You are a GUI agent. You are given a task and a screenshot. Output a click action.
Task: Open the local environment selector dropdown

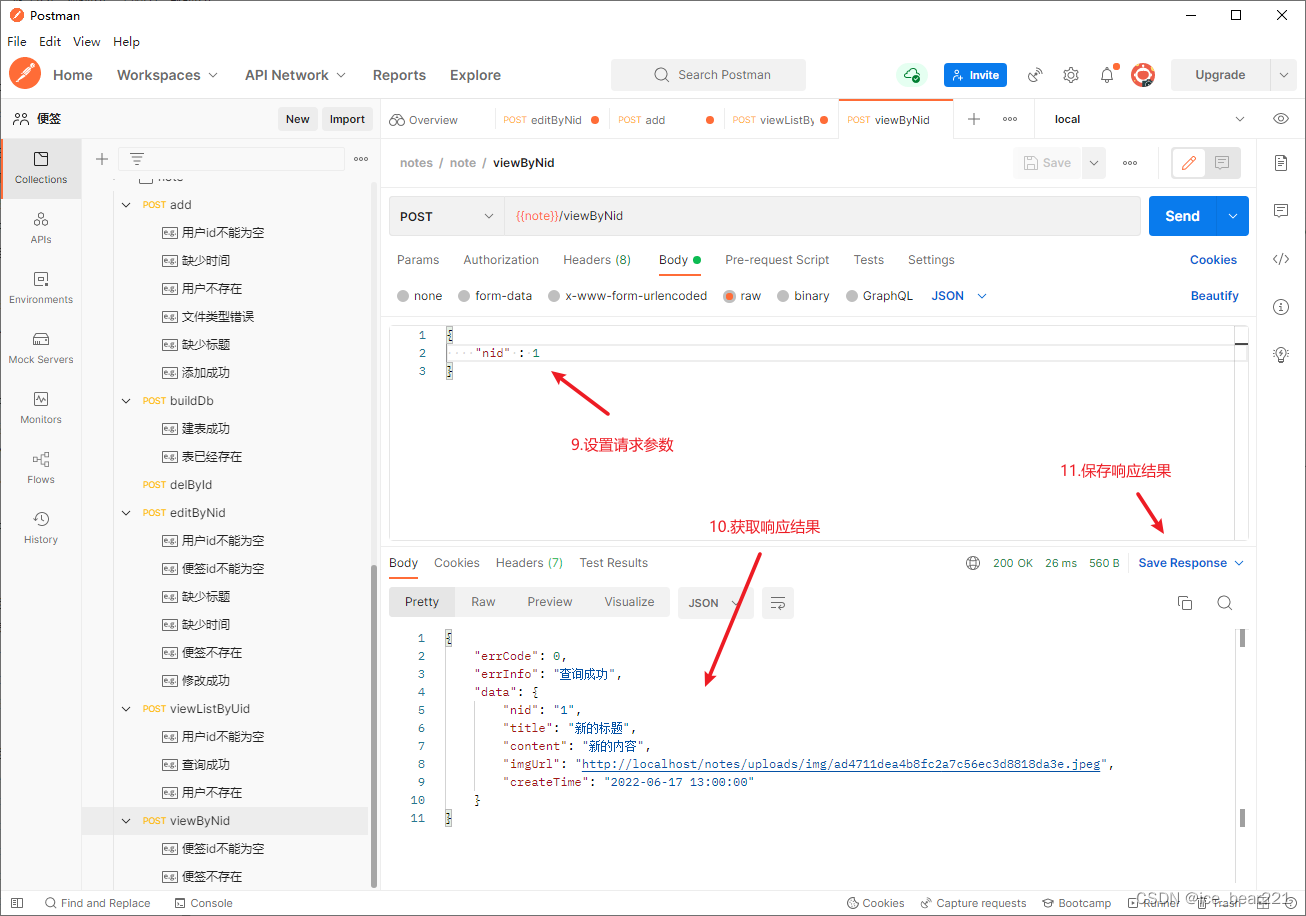pos(1149,119)
